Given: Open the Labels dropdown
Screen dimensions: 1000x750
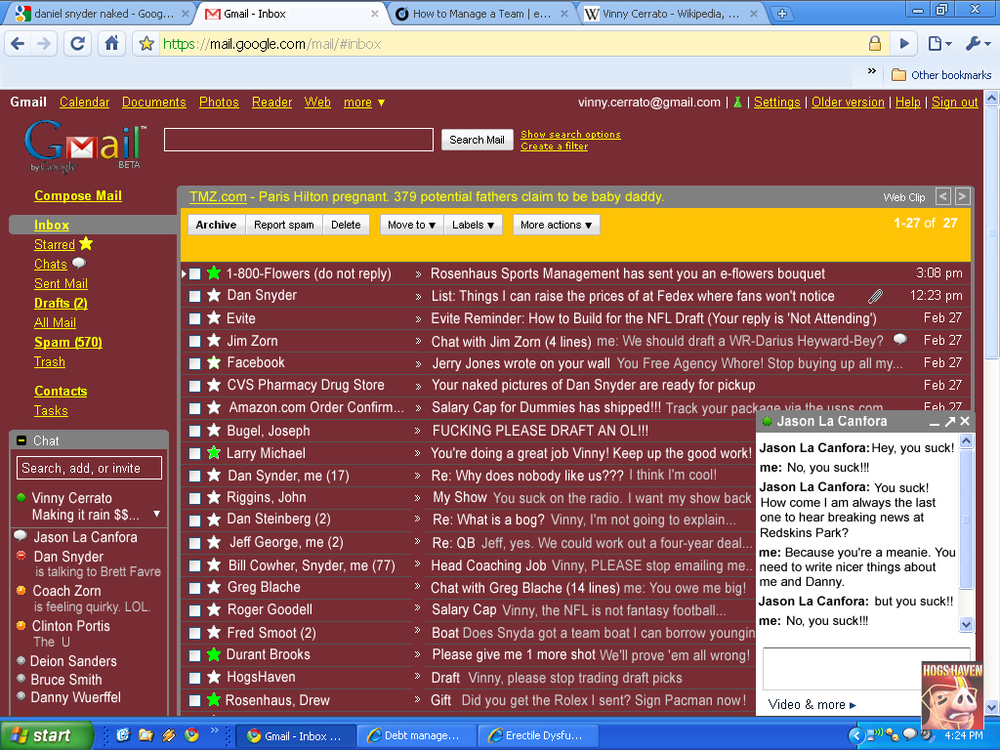Looking at the screenshot, I should 473,224.
